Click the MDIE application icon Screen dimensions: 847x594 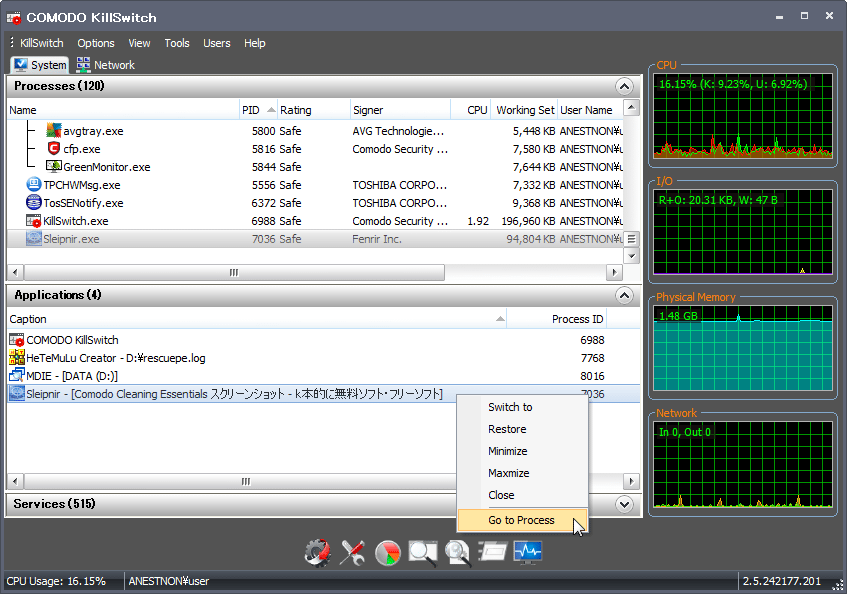pyautogui.click(x=17, y=375)
